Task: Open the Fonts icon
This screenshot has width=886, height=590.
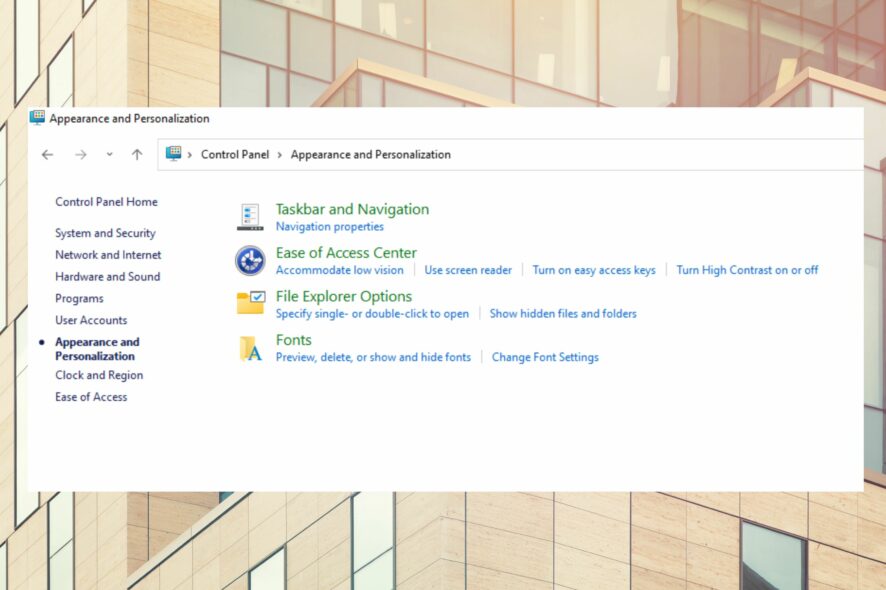Action: pyautogui.click(x=251, y=347)
